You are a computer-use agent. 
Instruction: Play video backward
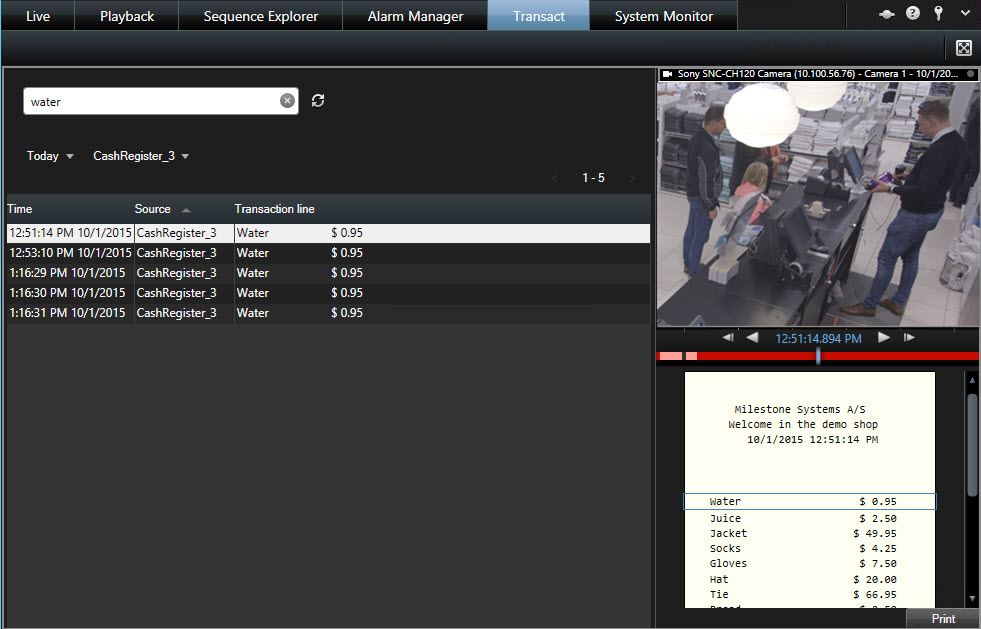pos(752,338)
